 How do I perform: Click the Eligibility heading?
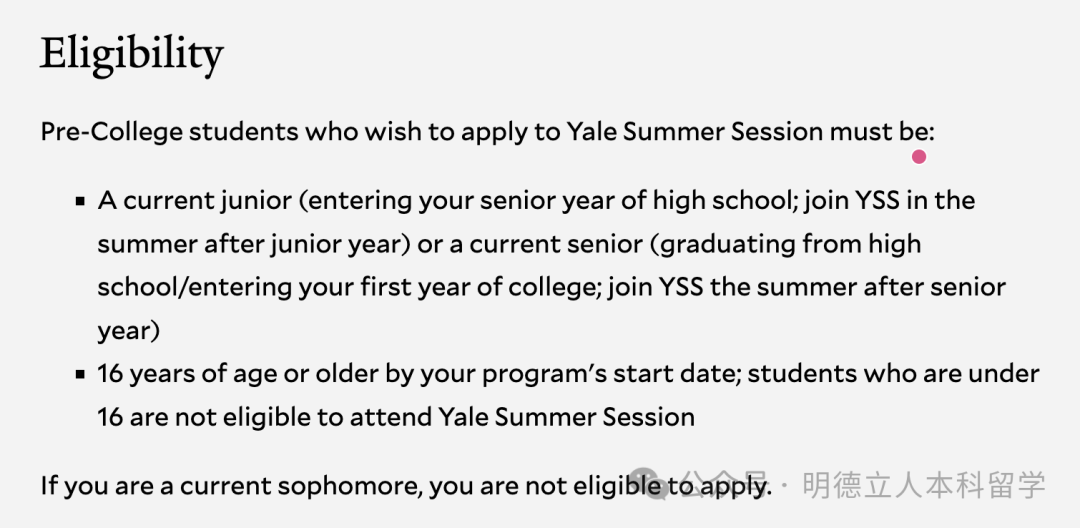(131, 54)
